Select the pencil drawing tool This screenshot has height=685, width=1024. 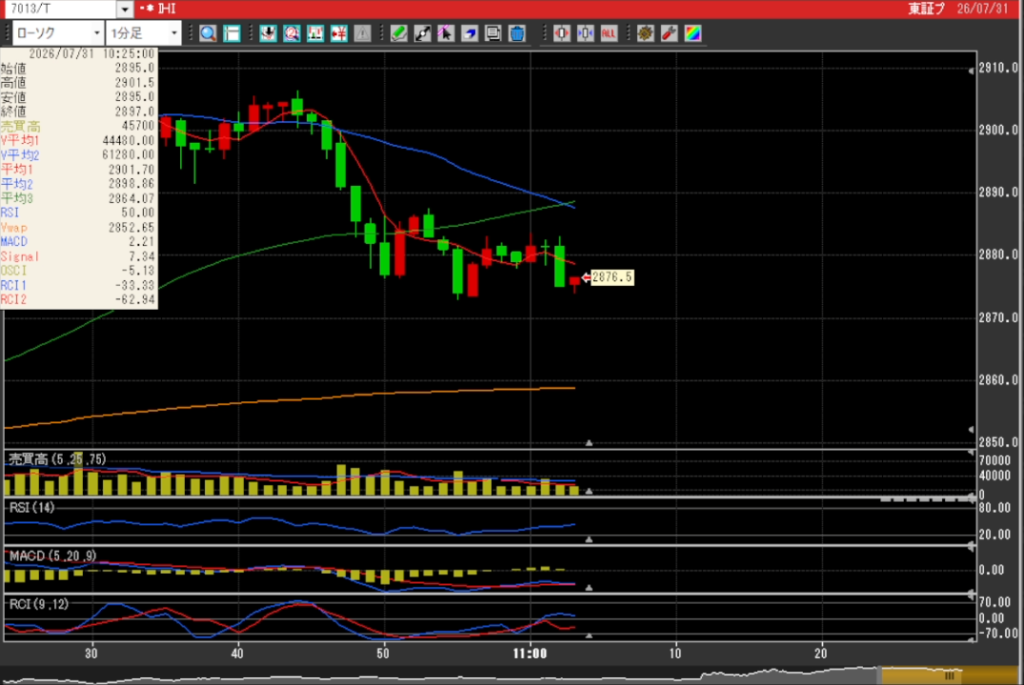[398, 33]
